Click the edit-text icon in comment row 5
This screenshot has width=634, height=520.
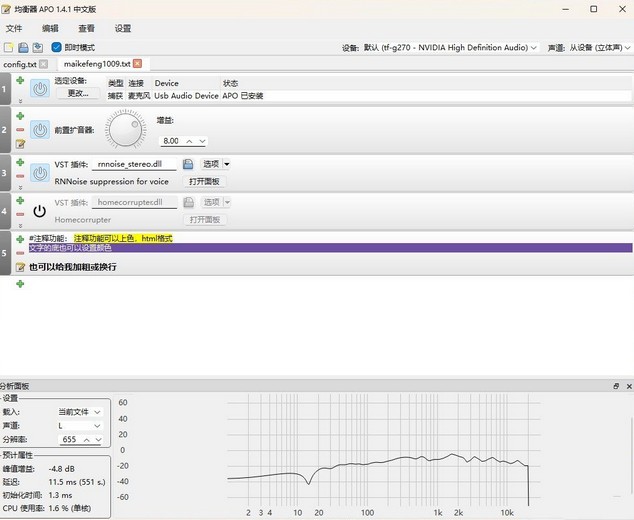coord(20,267)
